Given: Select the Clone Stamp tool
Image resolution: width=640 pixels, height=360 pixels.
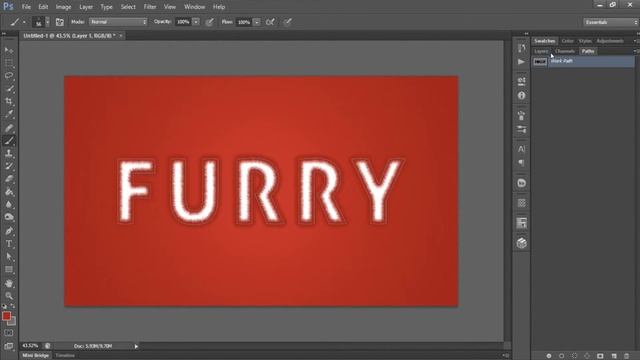Looking at the screenshot, I should pyautogui.click(x=9, y=153).
